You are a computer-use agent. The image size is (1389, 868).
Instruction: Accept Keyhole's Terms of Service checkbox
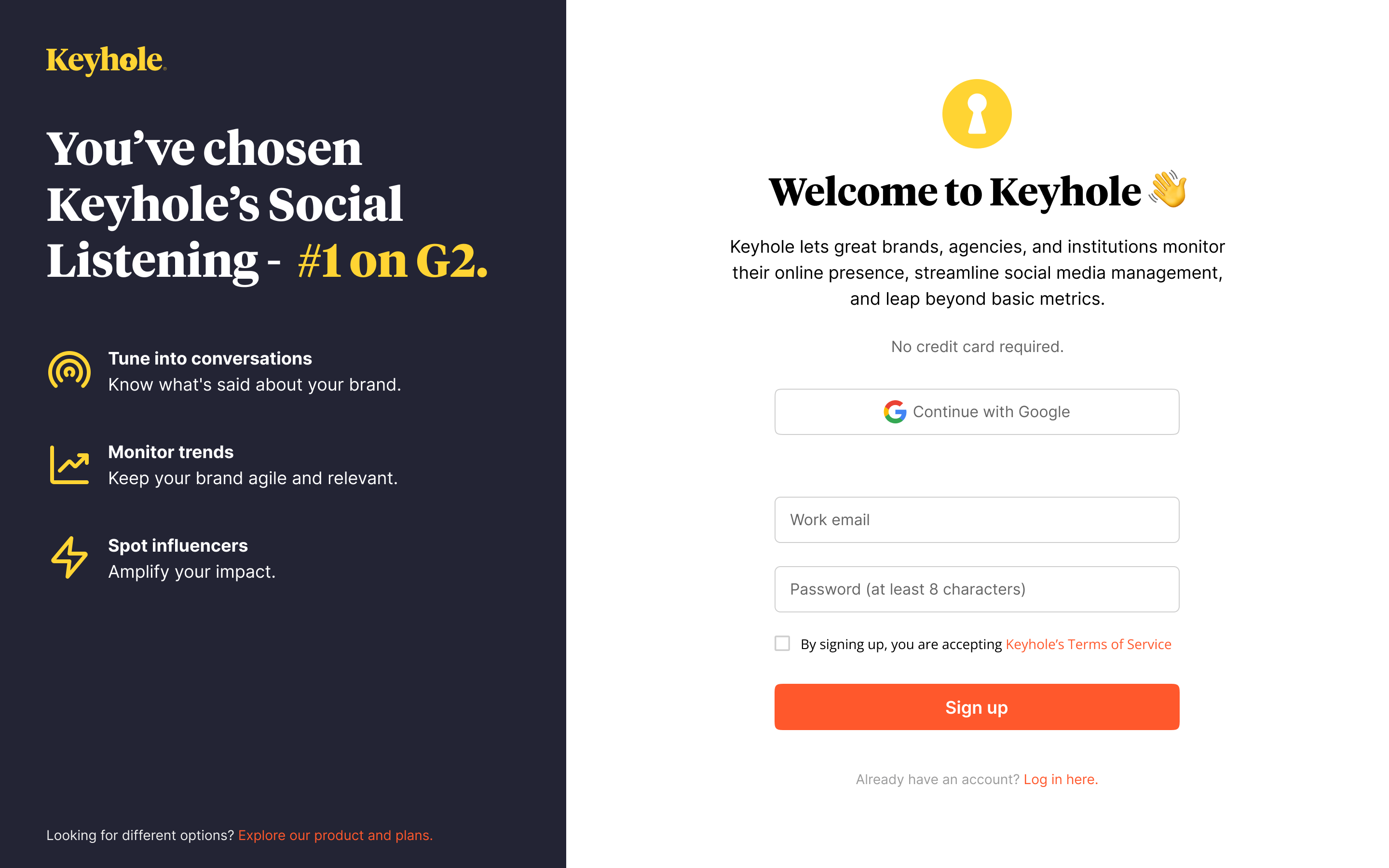(x=782, y=644)
